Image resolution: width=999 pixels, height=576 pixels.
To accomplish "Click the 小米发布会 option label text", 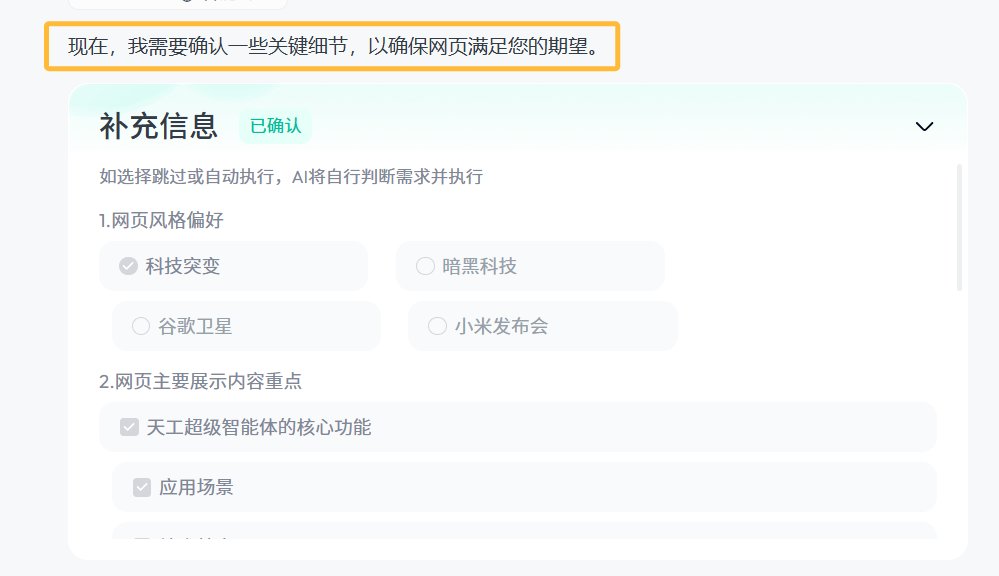I will (x=502, y=326).
